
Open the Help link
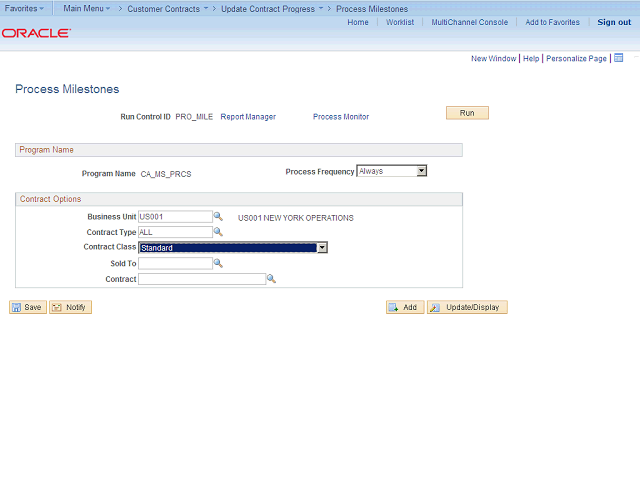[531, 58]
